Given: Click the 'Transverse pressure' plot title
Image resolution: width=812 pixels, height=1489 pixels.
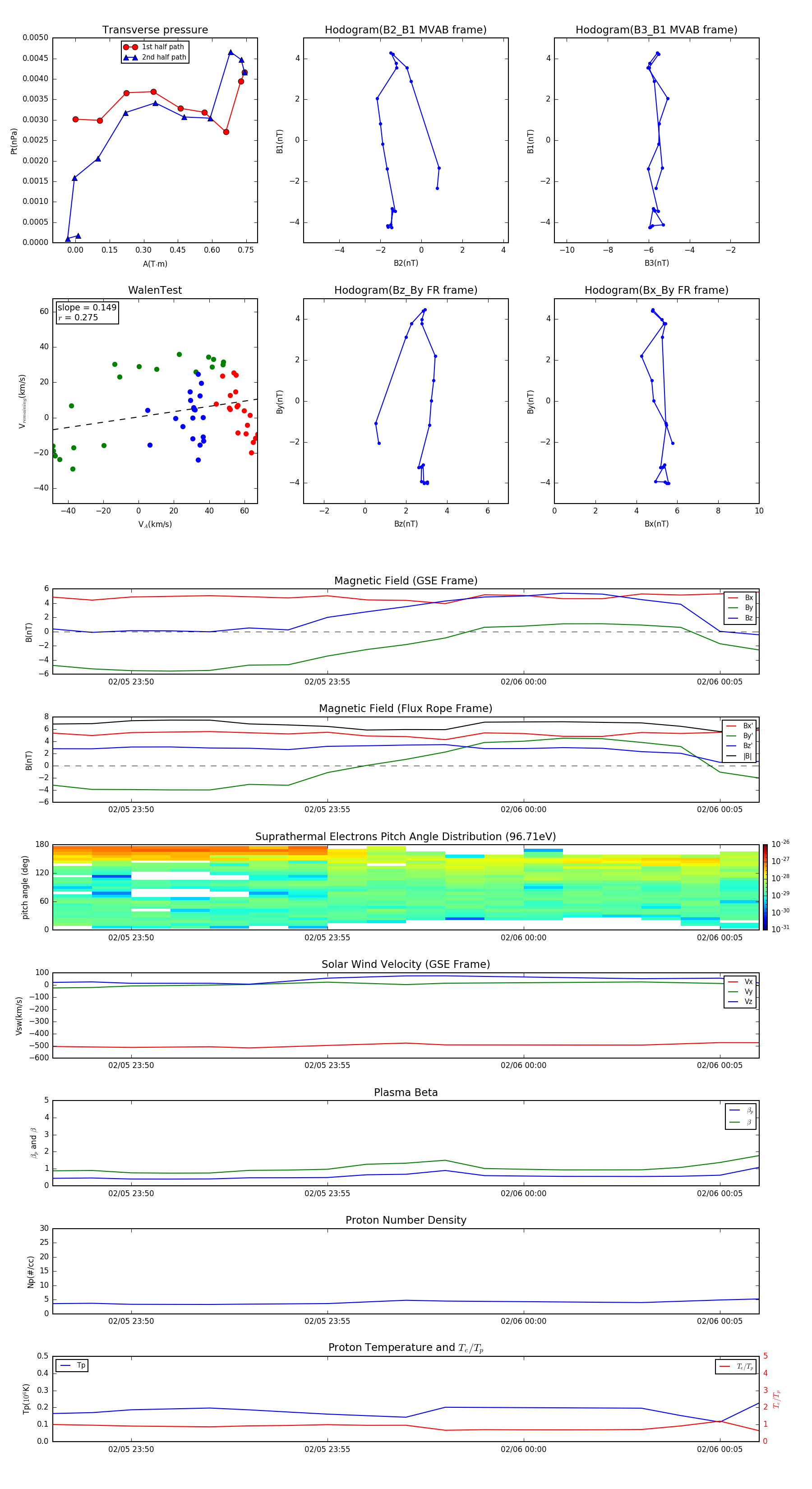Looking at the screenshot, I should [155, 29].
